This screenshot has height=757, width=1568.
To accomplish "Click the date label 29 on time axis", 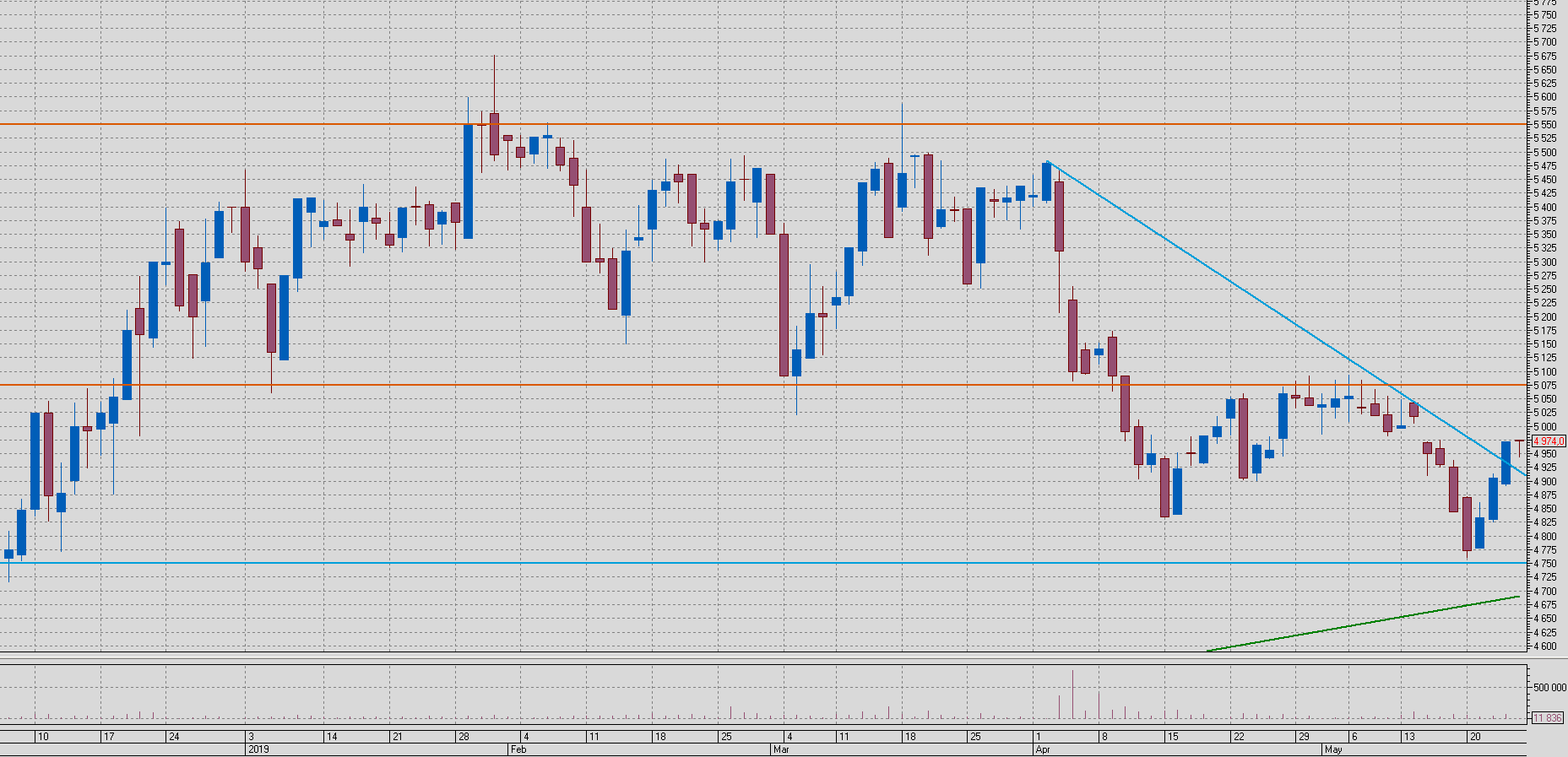I will (x=1304, y=737).
